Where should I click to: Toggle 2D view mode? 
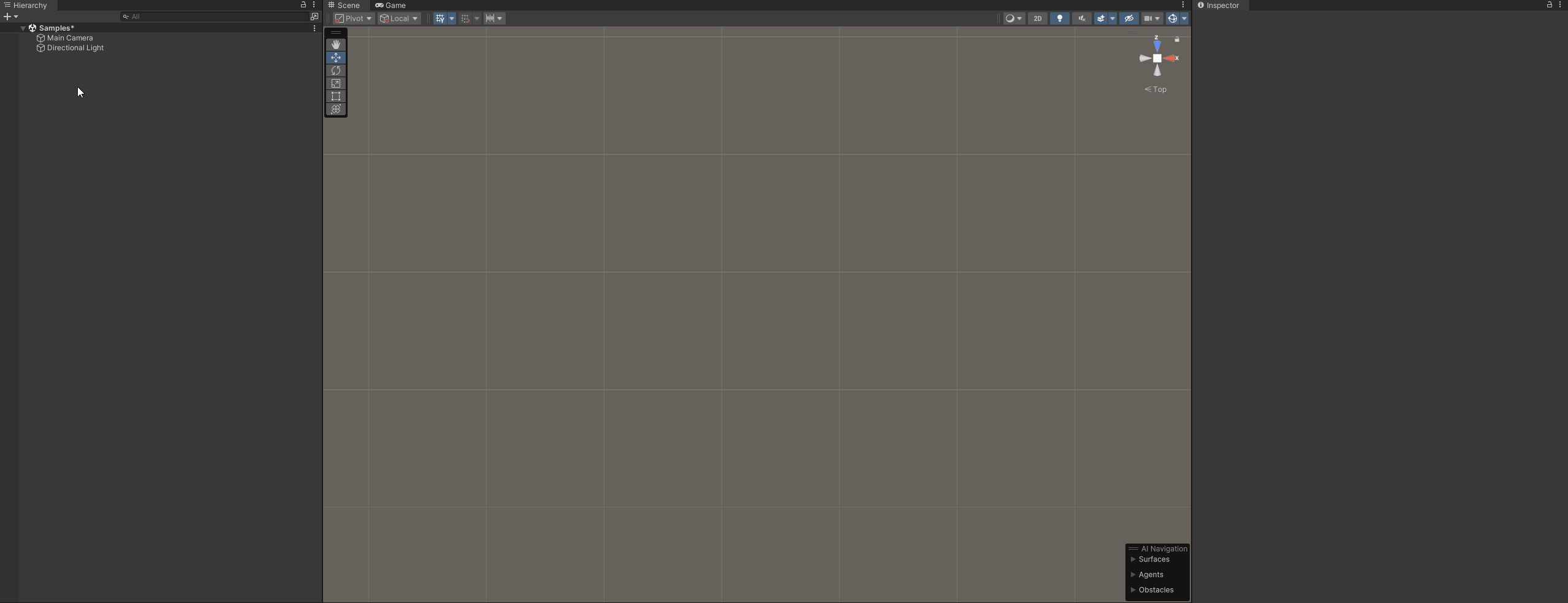pyautogui.click(x=1037, y=18)
